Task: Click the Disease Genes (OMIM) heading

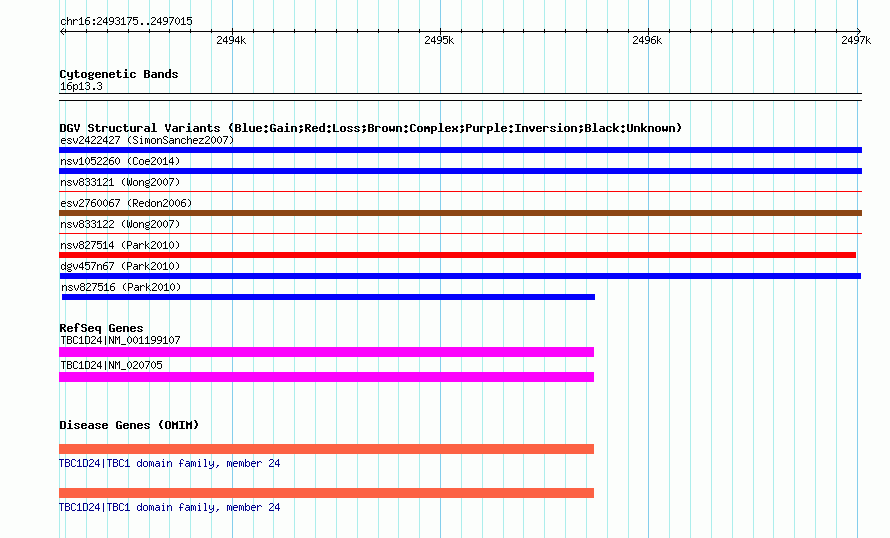Action: tap(129, 425)
